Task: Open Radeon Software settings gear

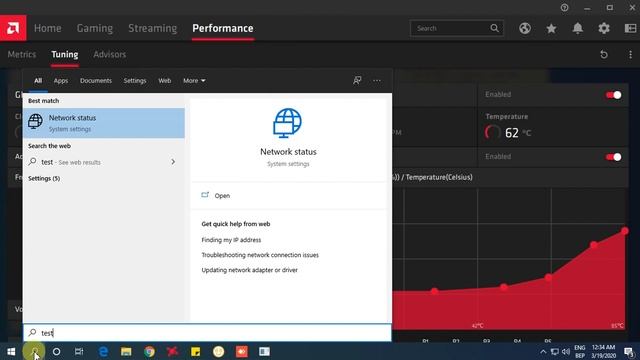Action: coord(604,28)
